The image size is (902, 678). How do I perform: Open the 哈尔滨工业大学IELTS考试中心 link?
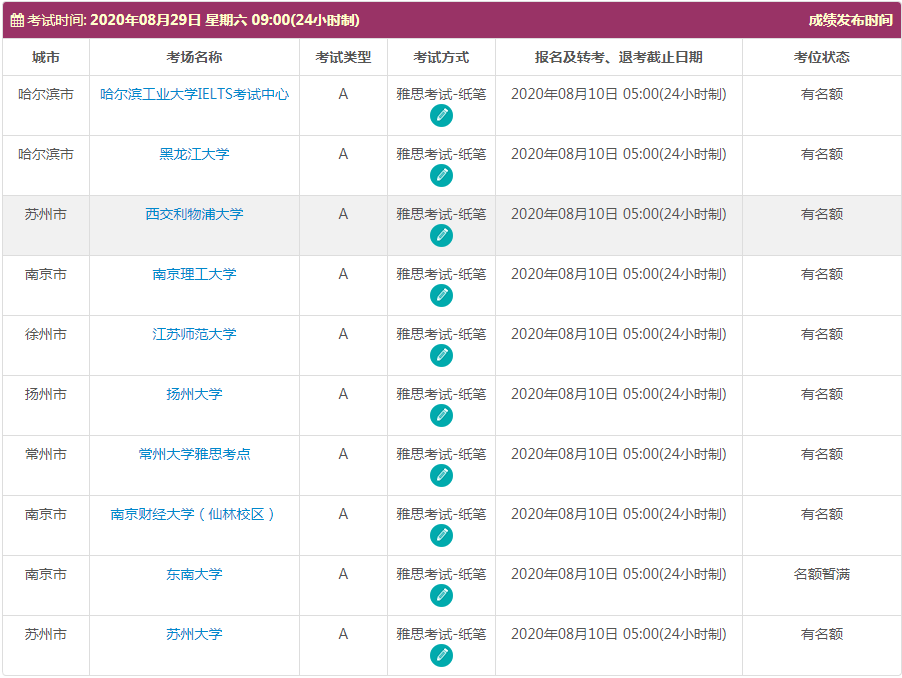coord(195,94)
